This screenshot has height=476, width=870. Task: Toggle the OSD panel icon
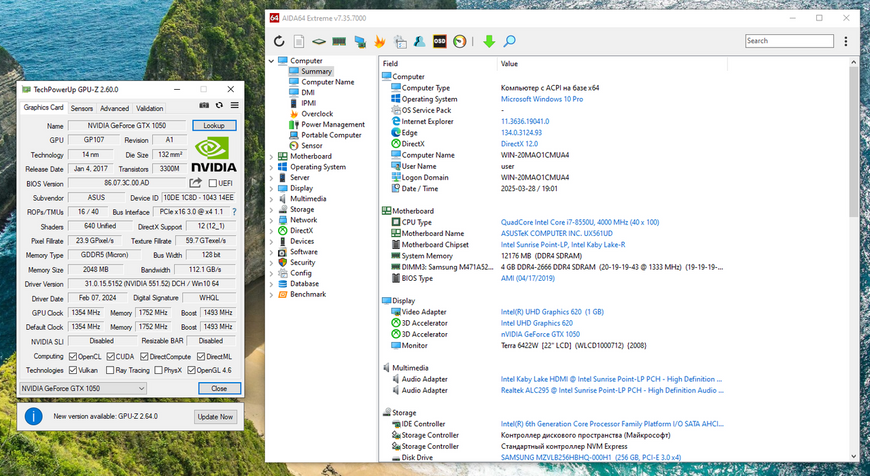point(439,41)
